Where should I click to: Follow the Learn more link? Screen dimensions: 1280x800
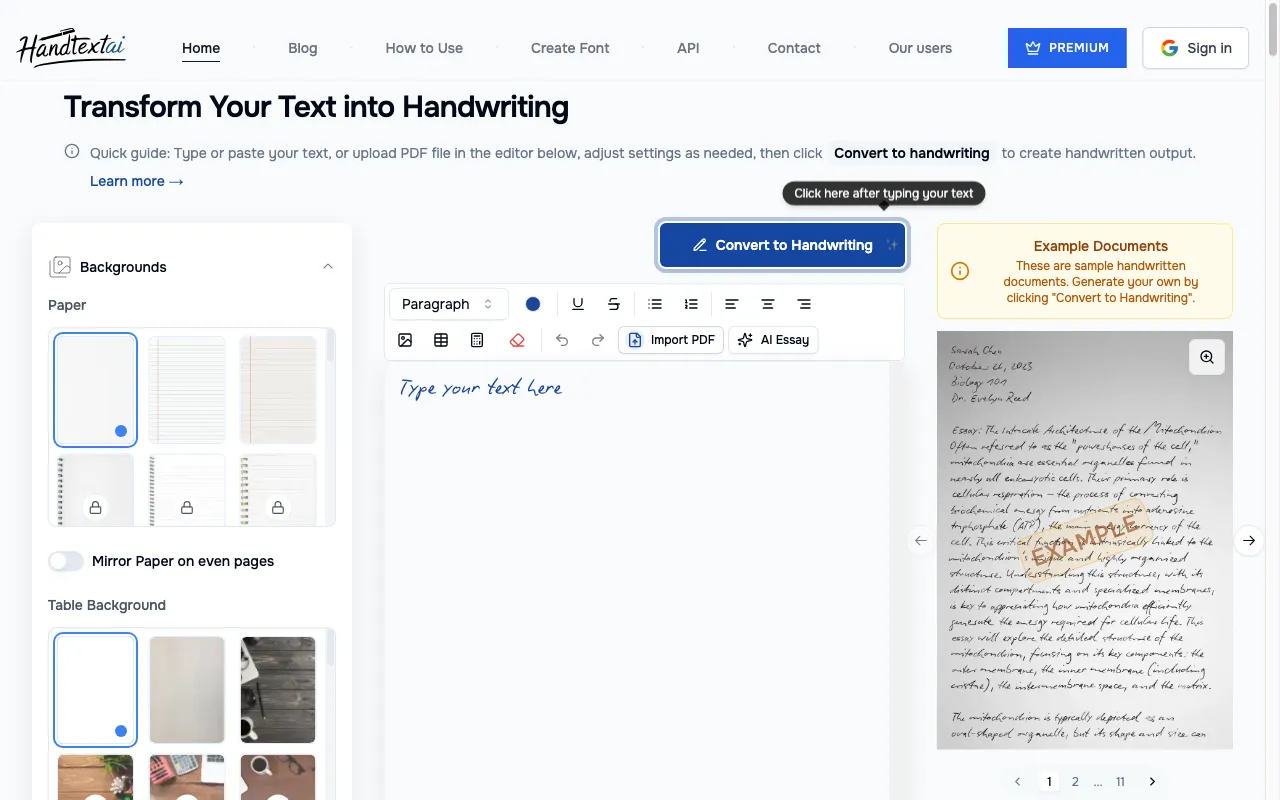(x=137, y=181)
